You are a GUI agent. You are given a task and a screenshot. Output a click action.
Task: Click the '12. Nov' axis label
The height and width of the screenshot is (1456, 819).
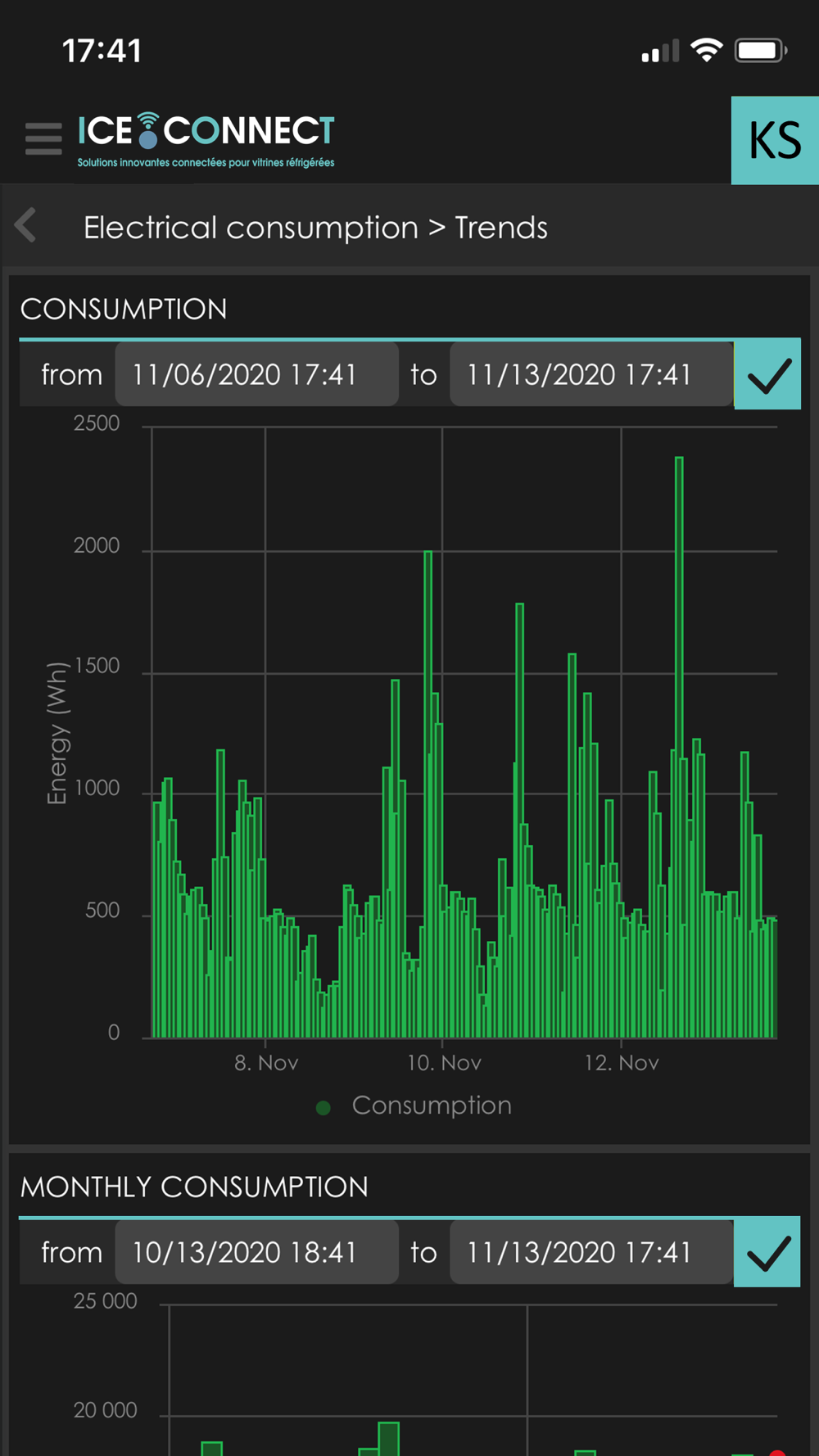622,1063
